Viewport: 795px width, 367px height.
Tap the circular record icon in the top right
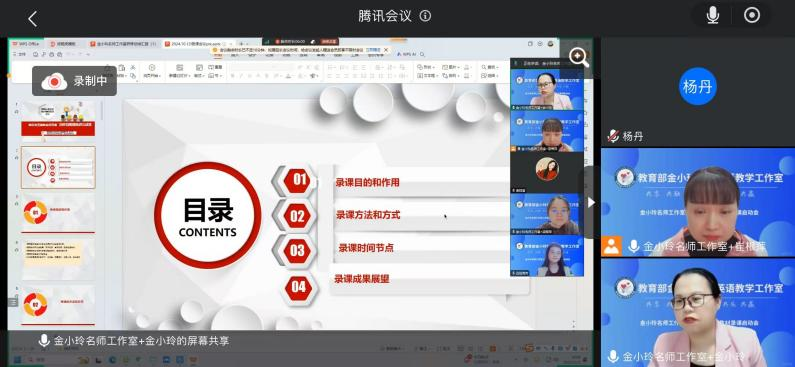[x=752, y=16]
